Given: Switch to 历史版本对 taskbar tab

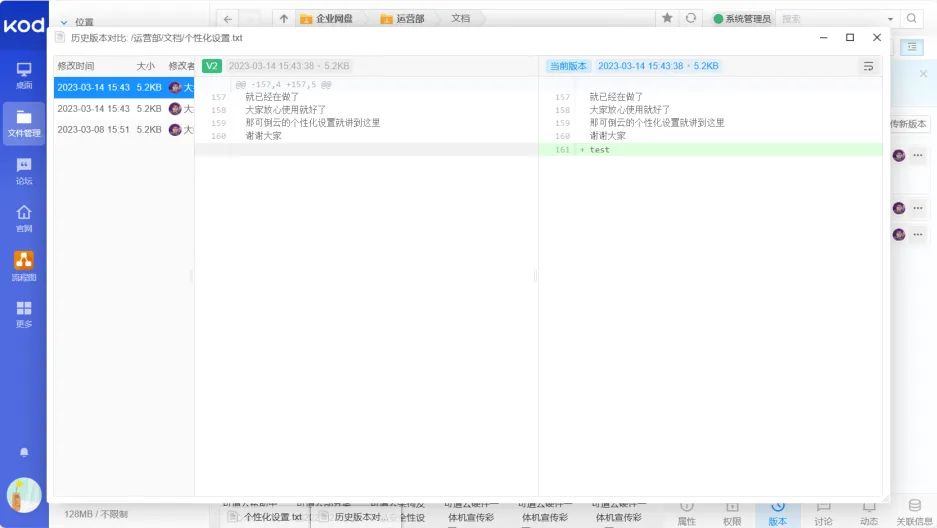Looking at the screenshot, I should pos(356,517).
